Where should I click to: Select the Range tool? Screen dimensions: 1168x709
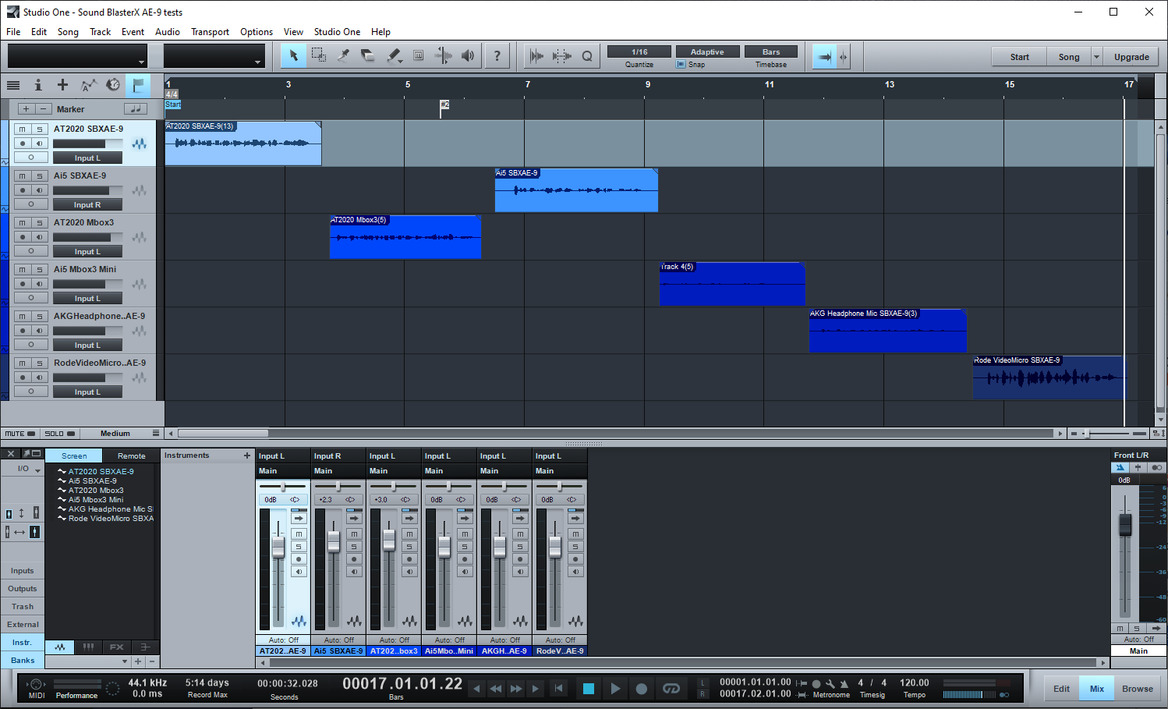[x=318, y=56]
